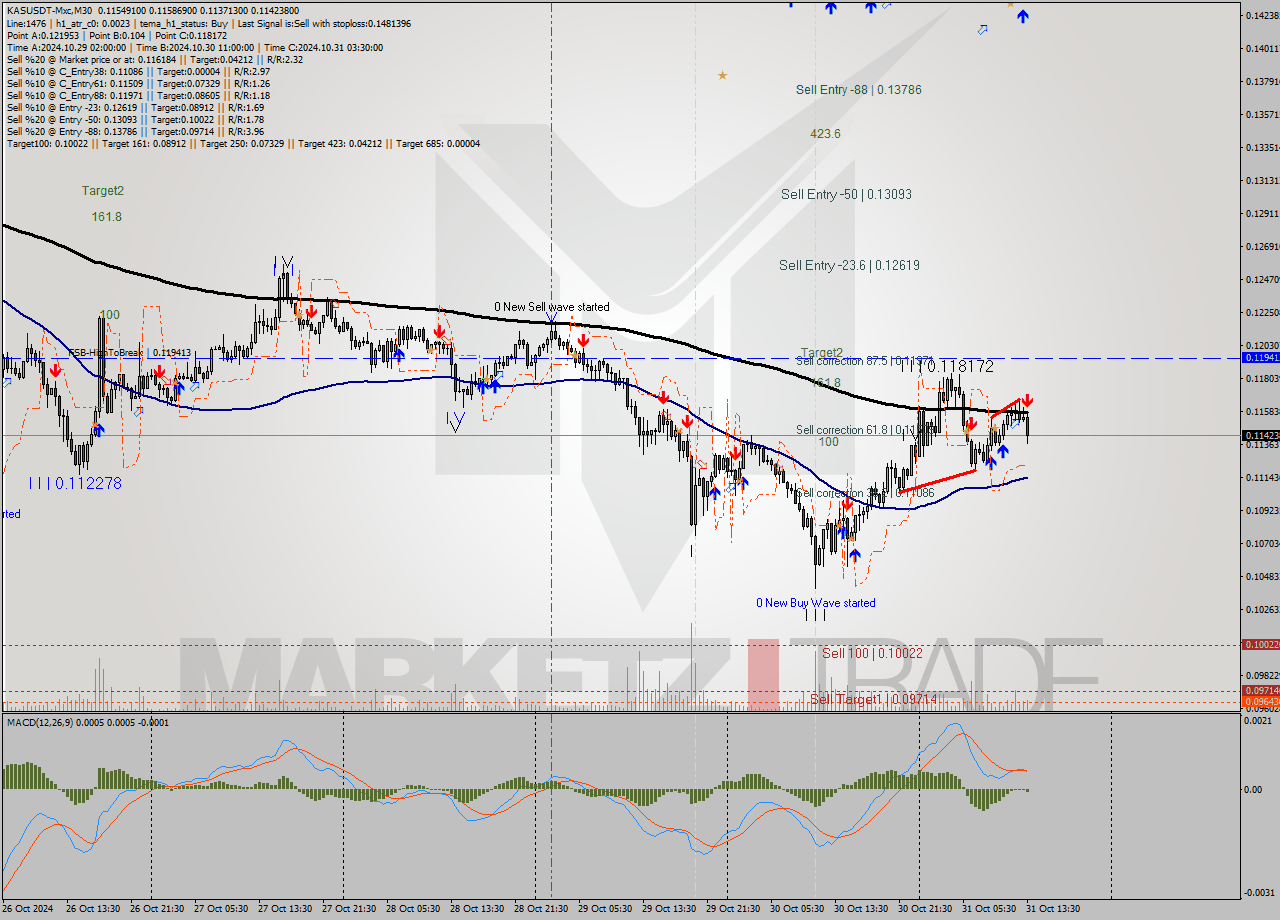Image resolution: width=1280 pixels, height=920 pixels.
Task: Click the '| | | 0.112278' wave label
Action: point(75,483)
